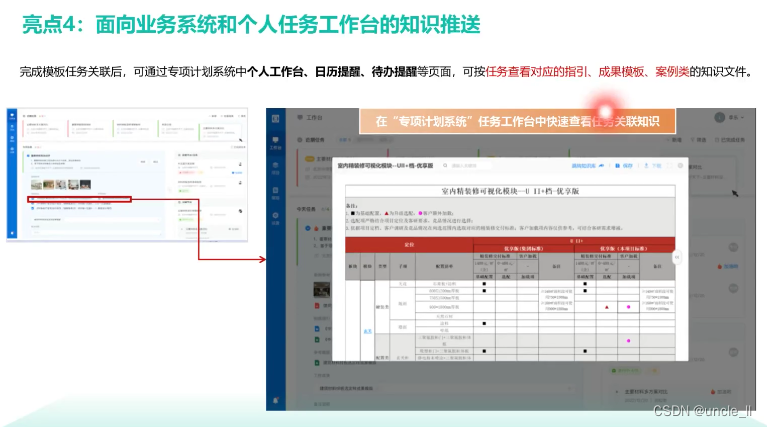Click dark thumbnail in small left screenshot
The width and height of the screenshot is (767, 427).
point(85,184)
